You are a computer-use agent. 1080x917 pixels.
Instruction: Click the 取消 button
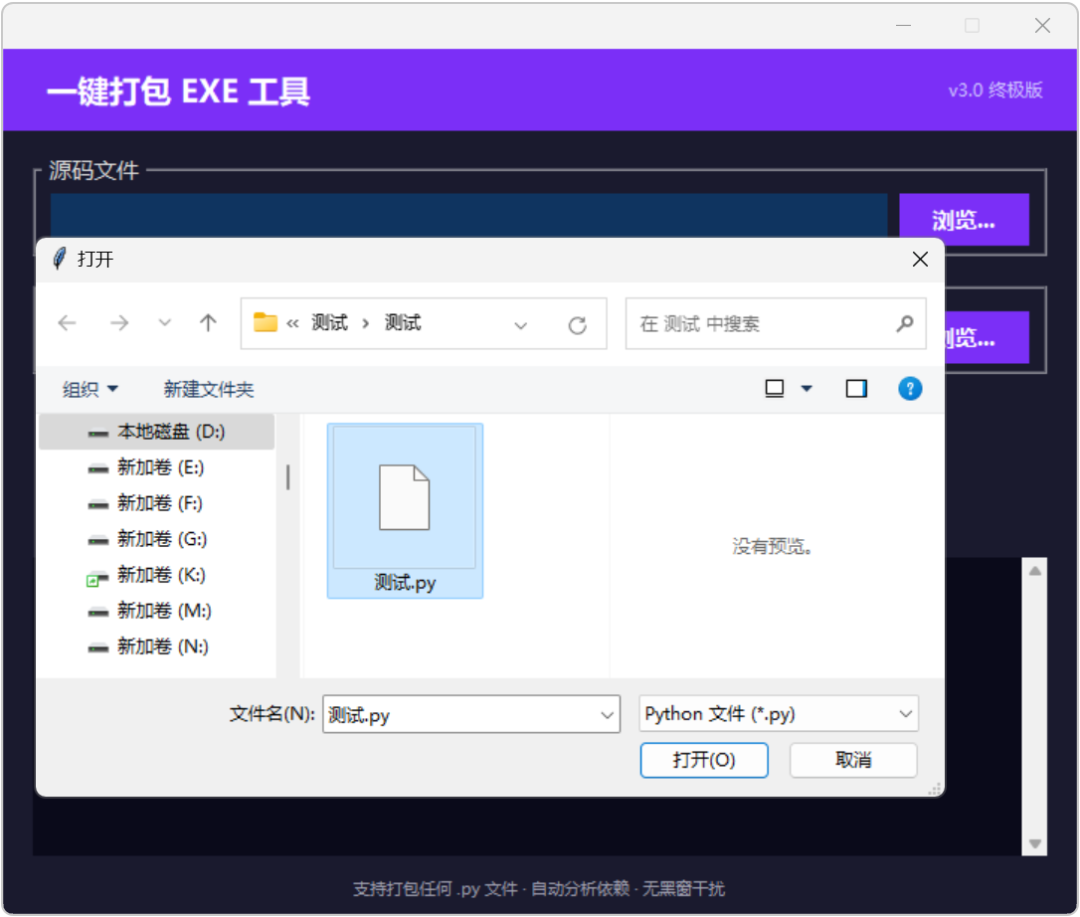pyautogui.click(x=853, y=761)
